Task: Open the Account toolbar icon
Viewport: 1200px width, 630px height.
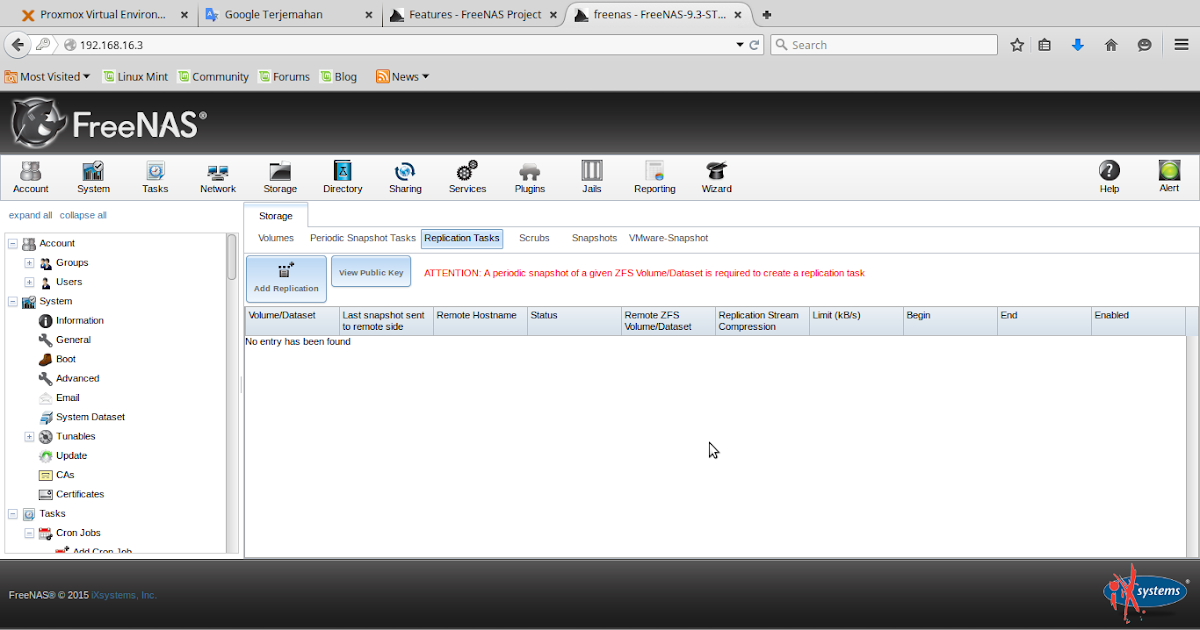Action: (x=31, y=177)
